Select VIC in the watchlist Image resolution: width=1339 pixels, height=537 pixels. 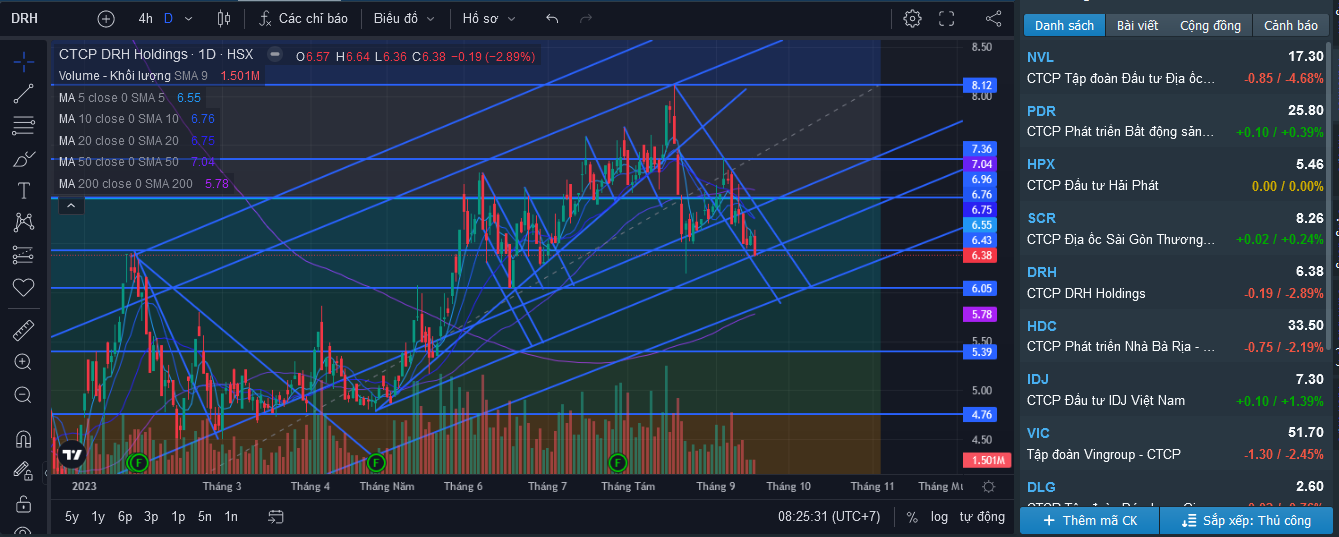(x=1176, y=443)
